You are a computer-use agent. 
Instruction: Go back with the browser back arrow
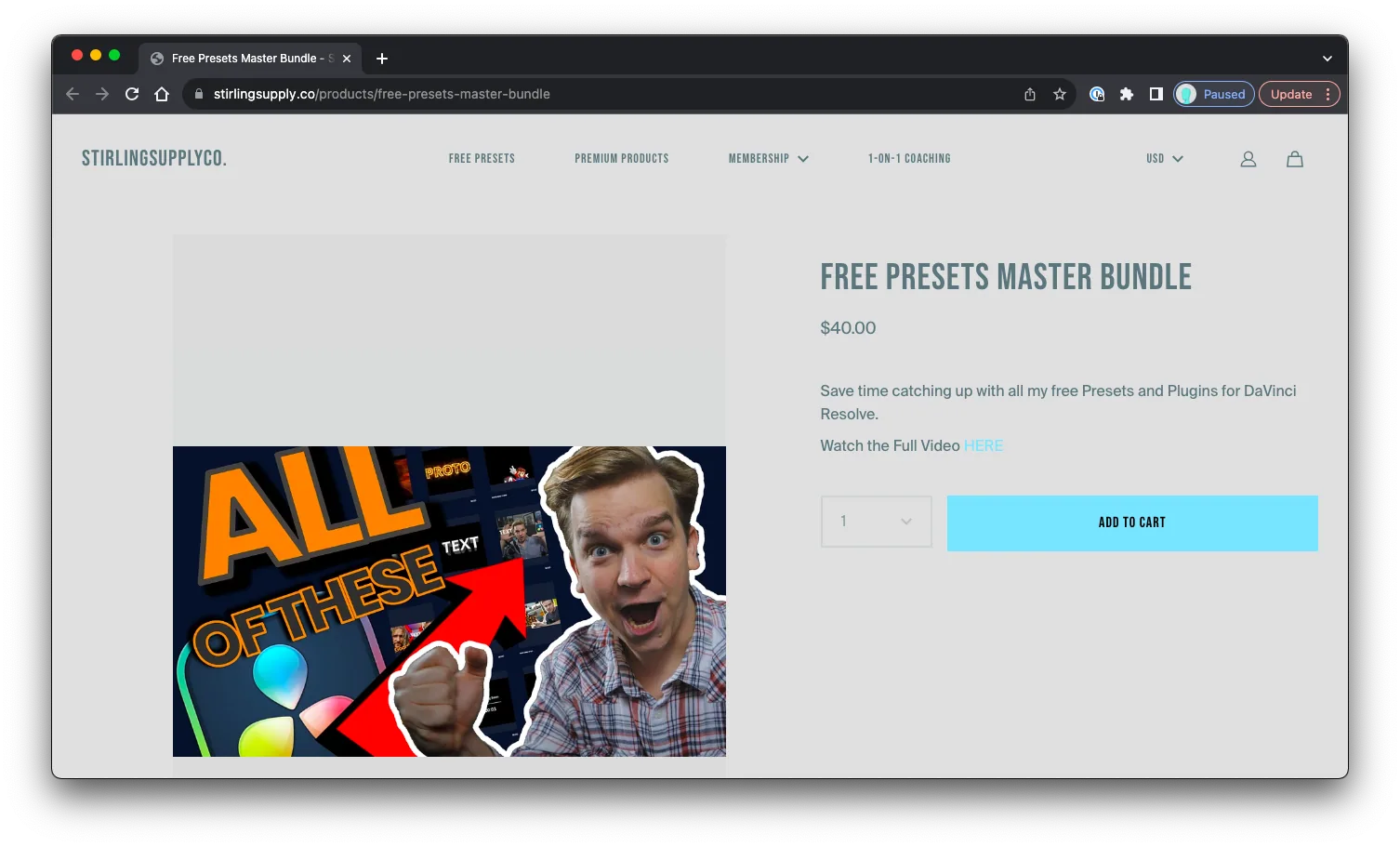[x=73, y=94]
